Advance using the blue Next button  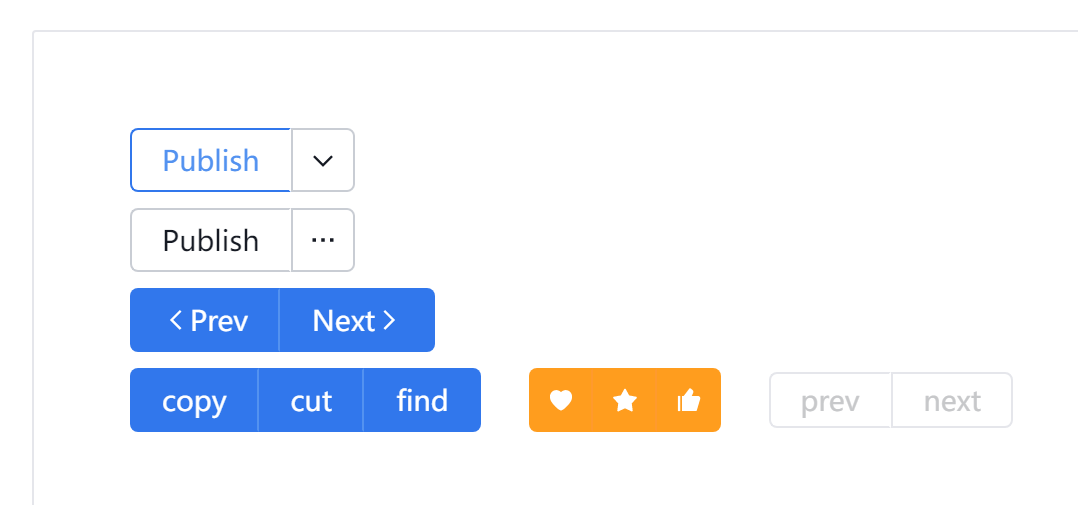tap(357, 319)
